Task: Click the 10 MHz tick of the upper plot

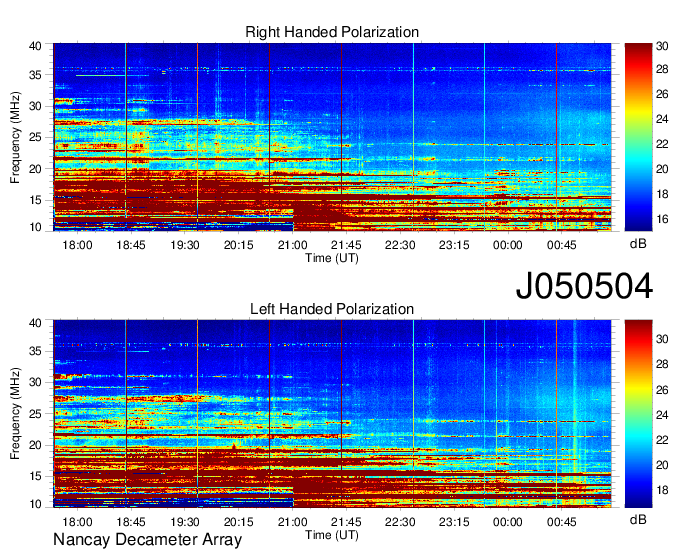Action: coord(35,227)
